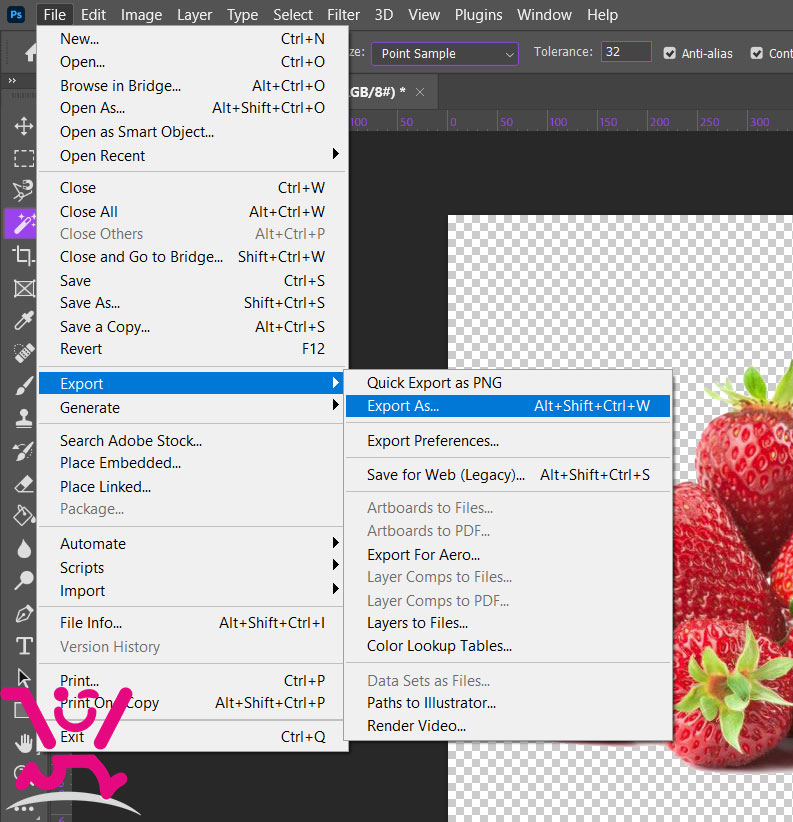Open the Image menu

point(142,15)
